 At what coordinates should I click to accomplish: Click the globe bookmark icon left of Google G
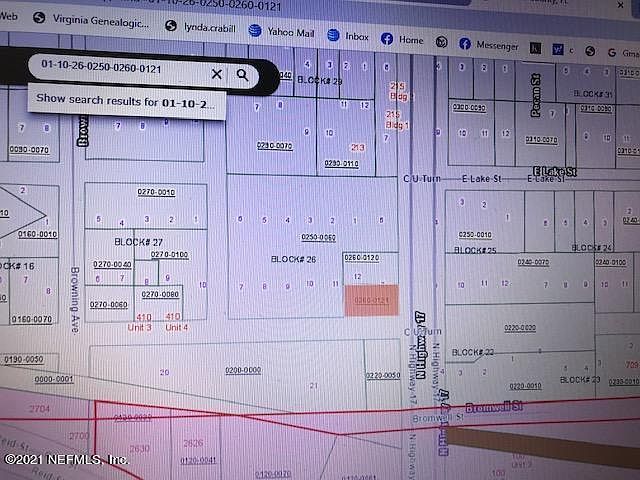click(590, 51)
